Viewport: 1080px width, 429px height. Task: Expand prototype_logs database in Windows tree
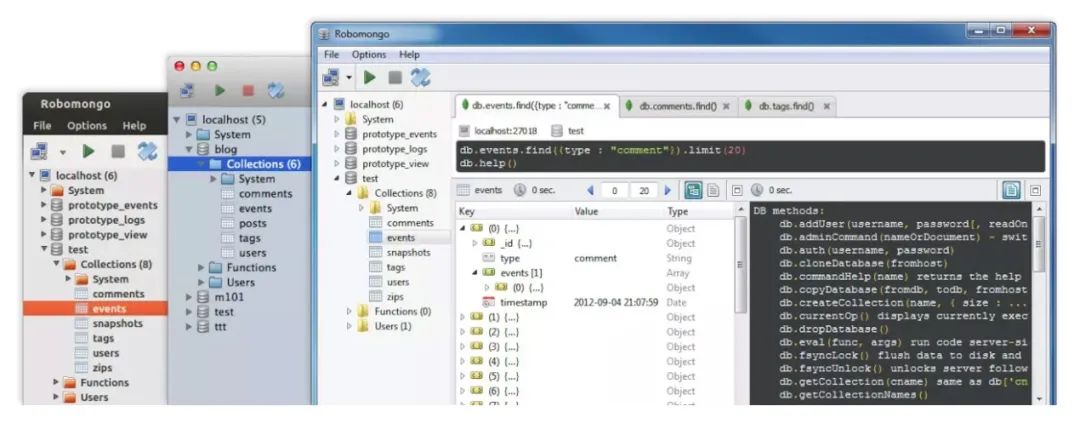(337, 149)
